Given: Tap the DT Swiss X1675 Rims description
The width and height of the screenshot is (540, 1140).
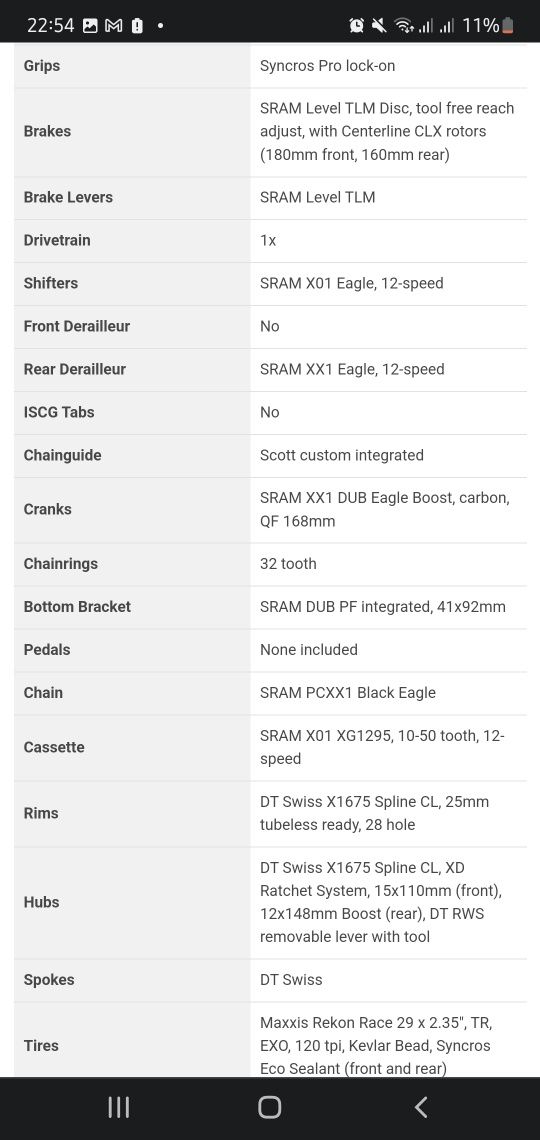Looking at the screenshot, I should [374, 813].
